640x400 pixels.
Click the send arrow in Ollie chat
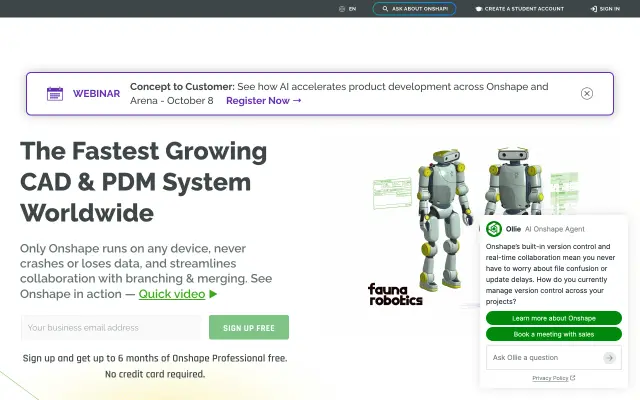(x=609, y=358)
